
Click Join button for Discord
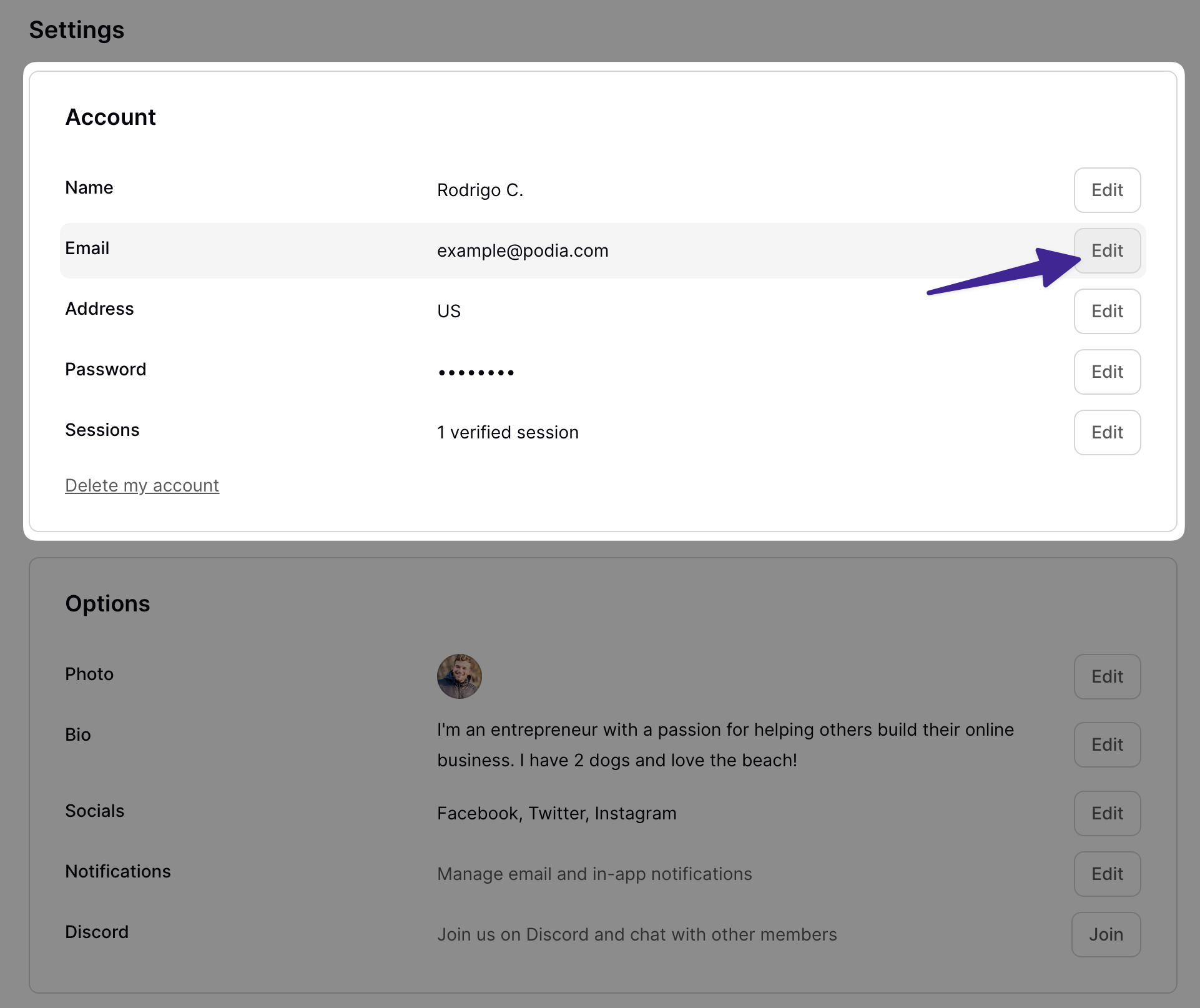[1105, 934]
